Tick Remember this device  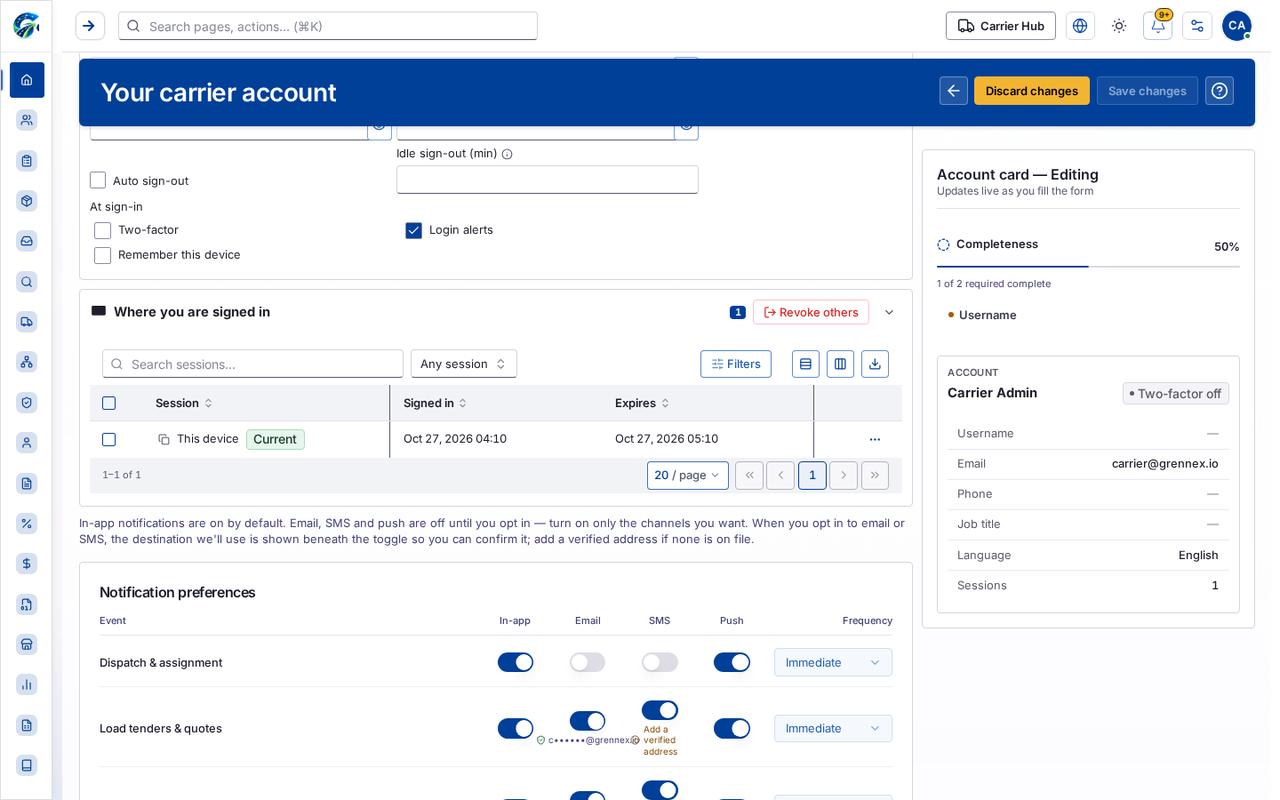pyautogui.click(x=103, y=256)
